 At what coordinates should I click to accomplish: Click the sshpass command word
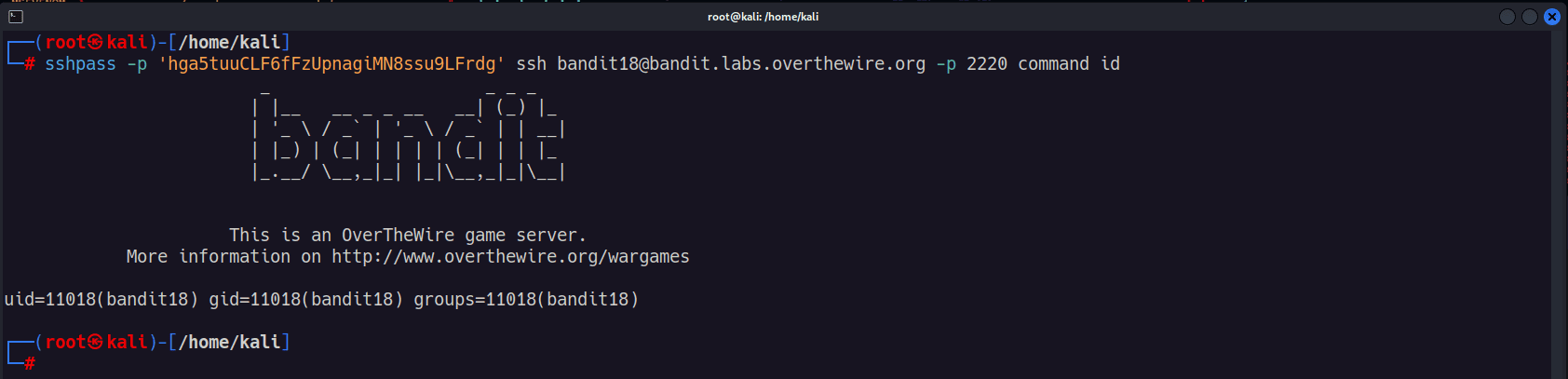click(x=81, y=64)
